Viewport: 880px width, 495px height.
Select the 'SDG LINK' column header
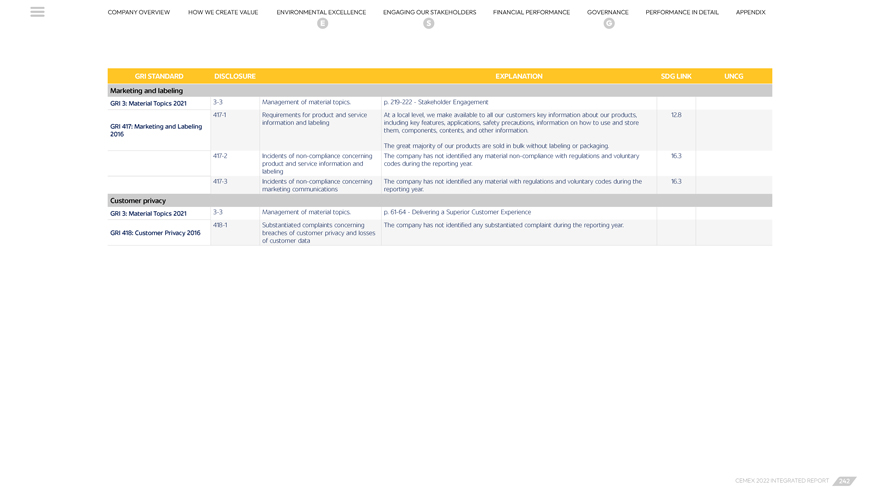click(676, 76)
